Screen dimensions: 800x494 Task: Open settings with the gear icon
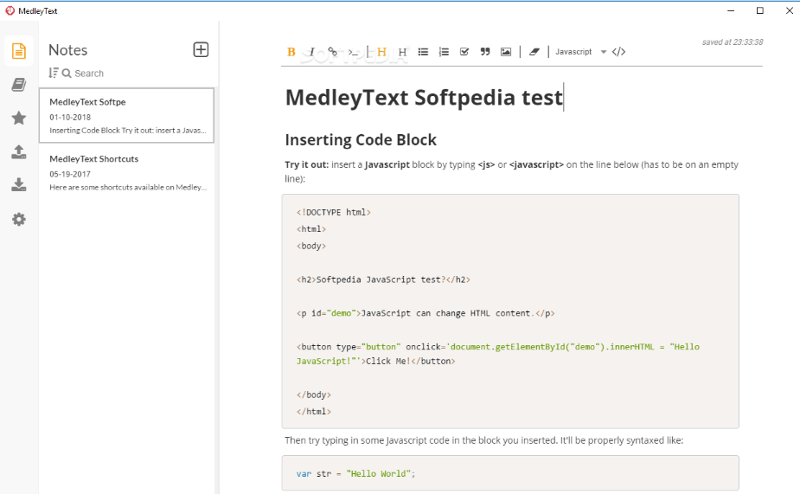pyautogui.click(x=19, y=219)
